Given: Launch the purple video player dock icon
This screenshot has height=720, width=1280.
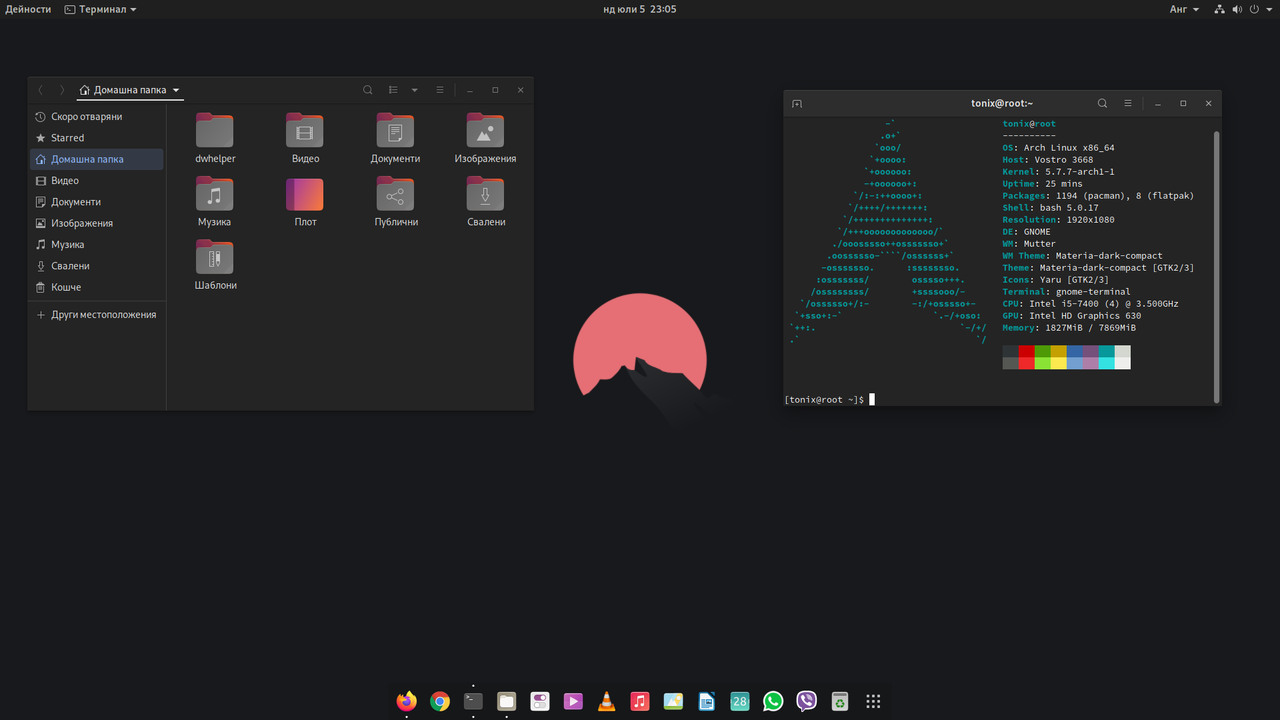Looking at the screenshot, I should coord(573,701).
